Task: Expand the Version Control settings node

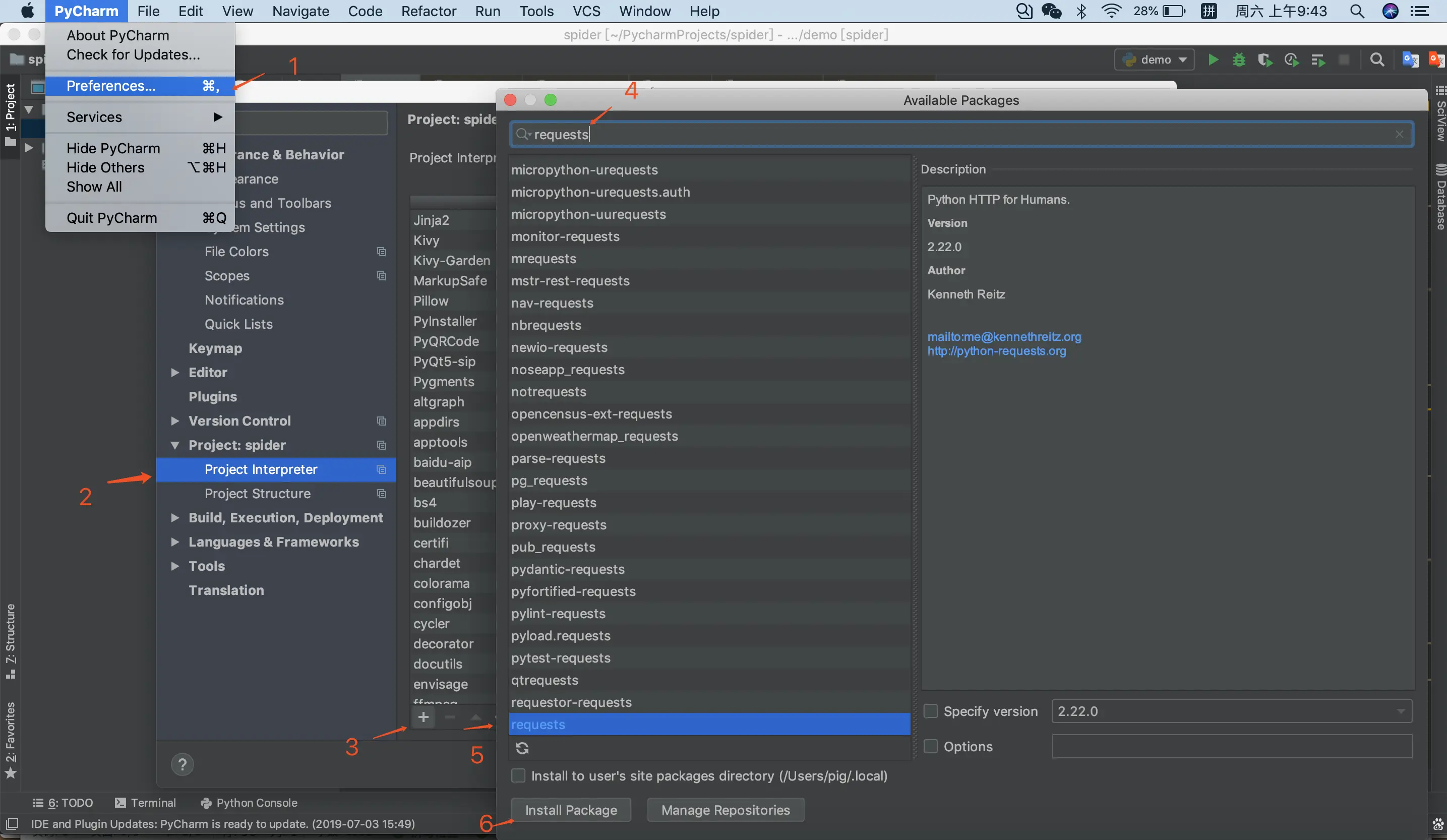Action: pos(175,421)
